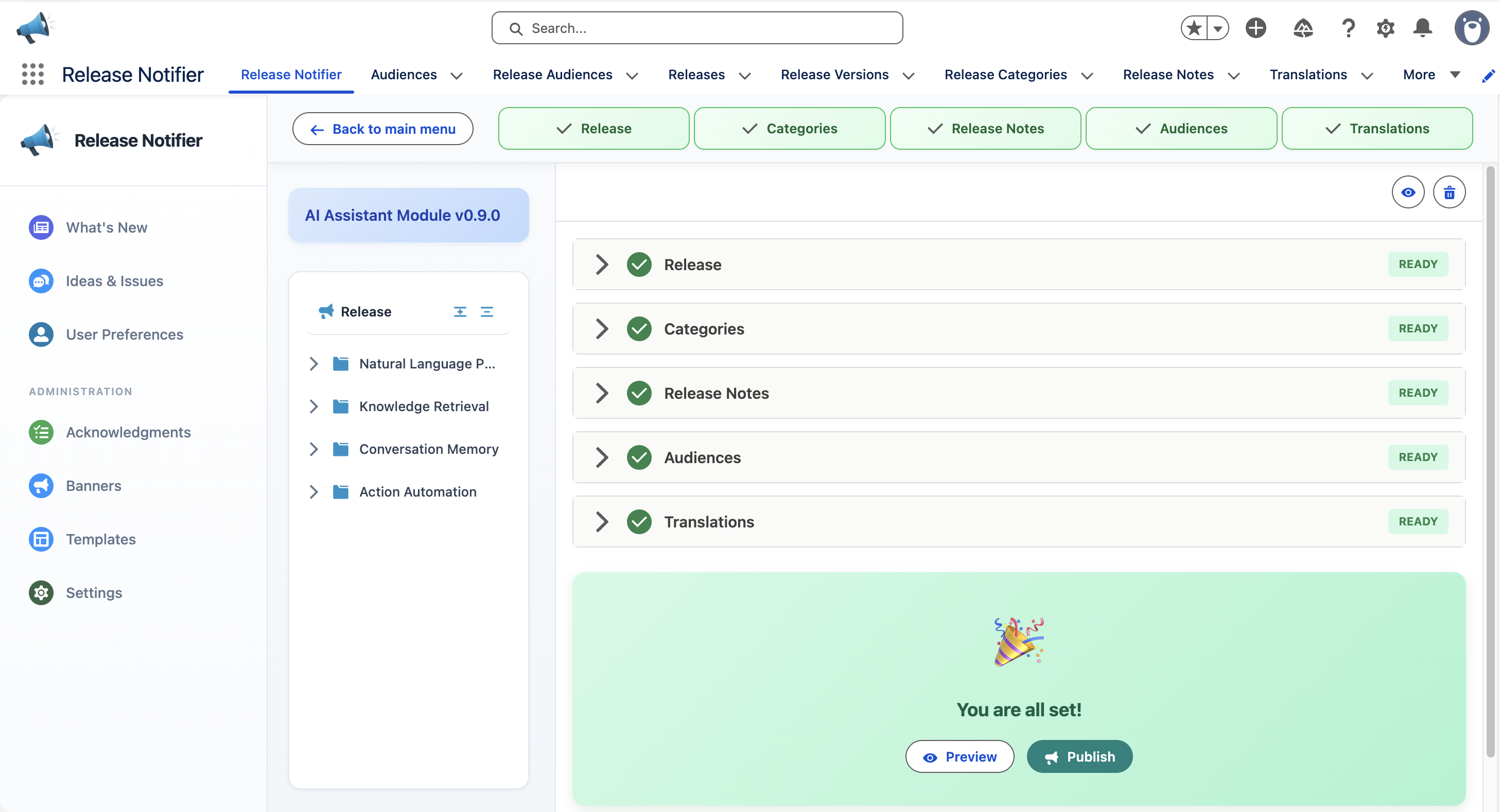
Task: Open the What's New section
Action: click(x=106, y=227)
